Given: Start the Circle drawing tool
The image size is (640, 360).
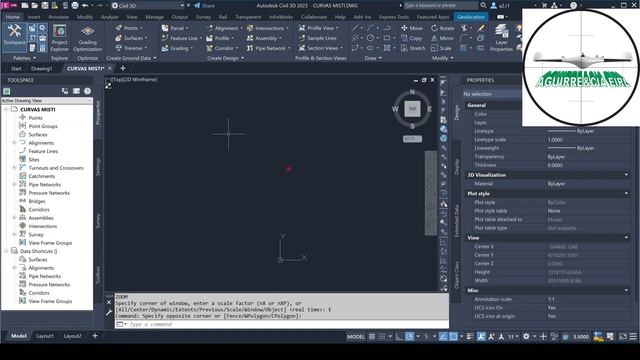Looking at the screenshot, I should [370, 38].
